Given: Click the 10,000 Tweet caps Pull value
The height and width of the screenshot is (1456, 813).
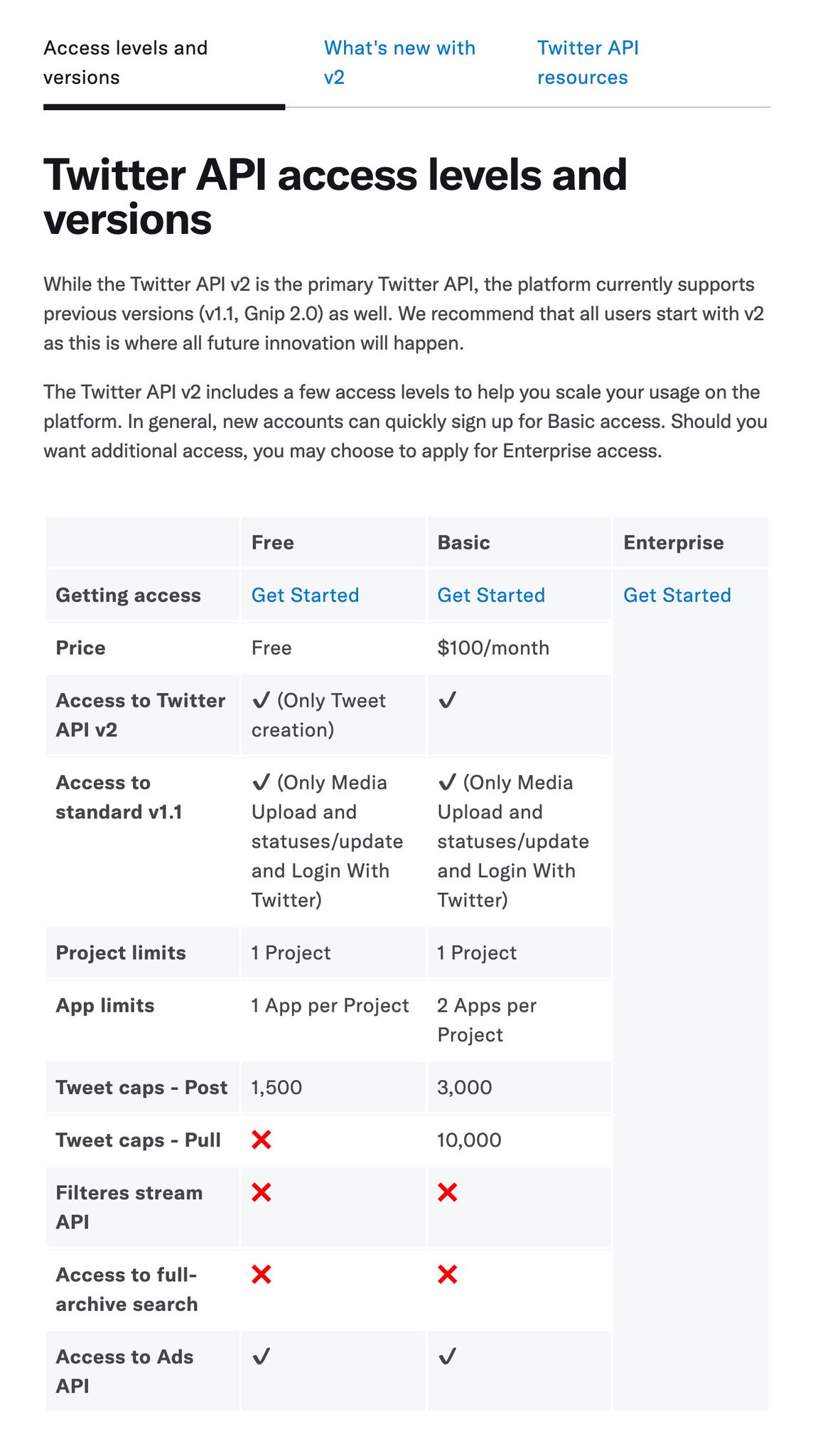Looking at the screenshot, I should pyautogui.click(x=469, y=1140).
